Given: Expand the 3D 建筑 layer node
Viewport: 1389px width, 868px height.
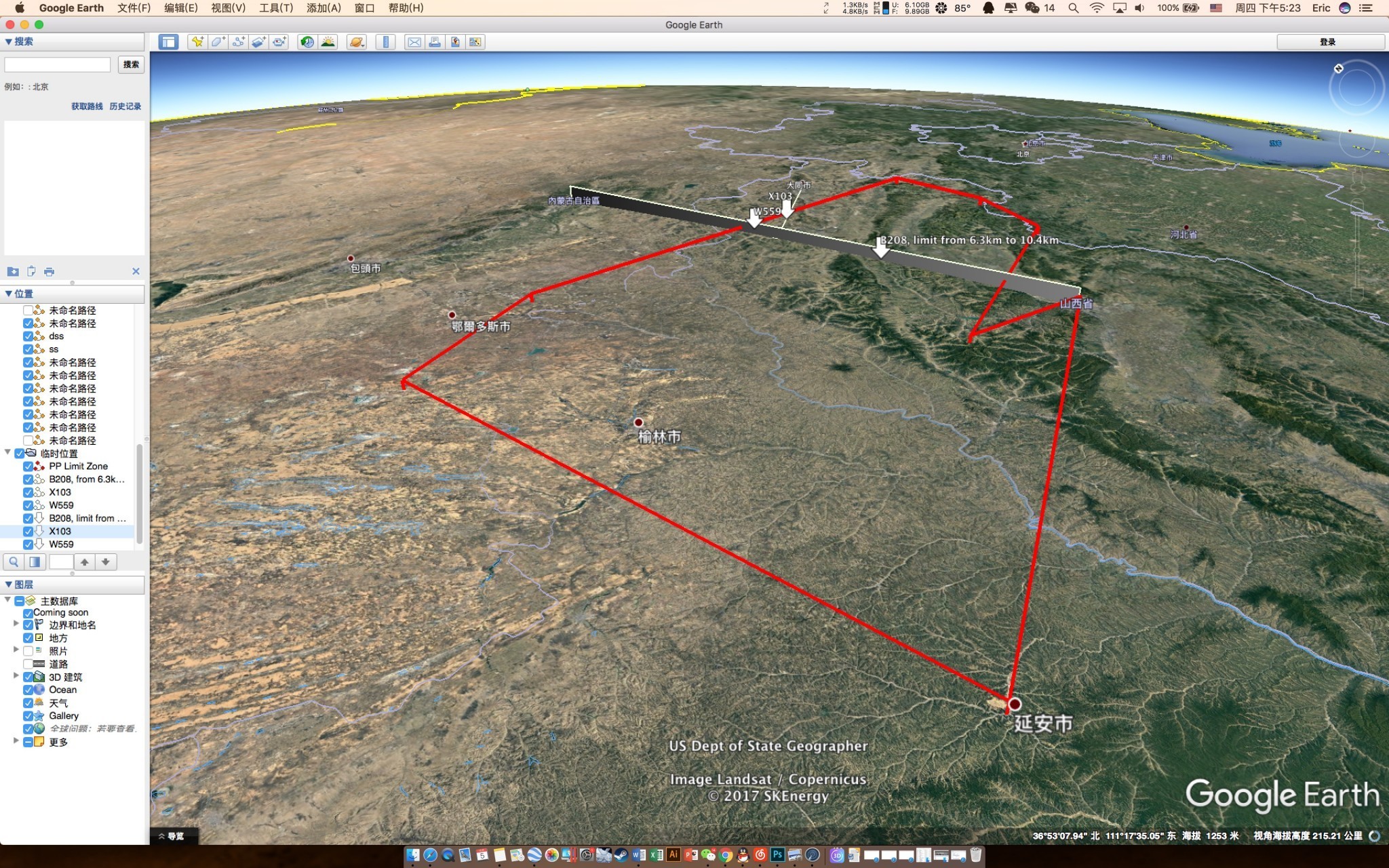Looking at the screenshot, I should tap(16, 676).
